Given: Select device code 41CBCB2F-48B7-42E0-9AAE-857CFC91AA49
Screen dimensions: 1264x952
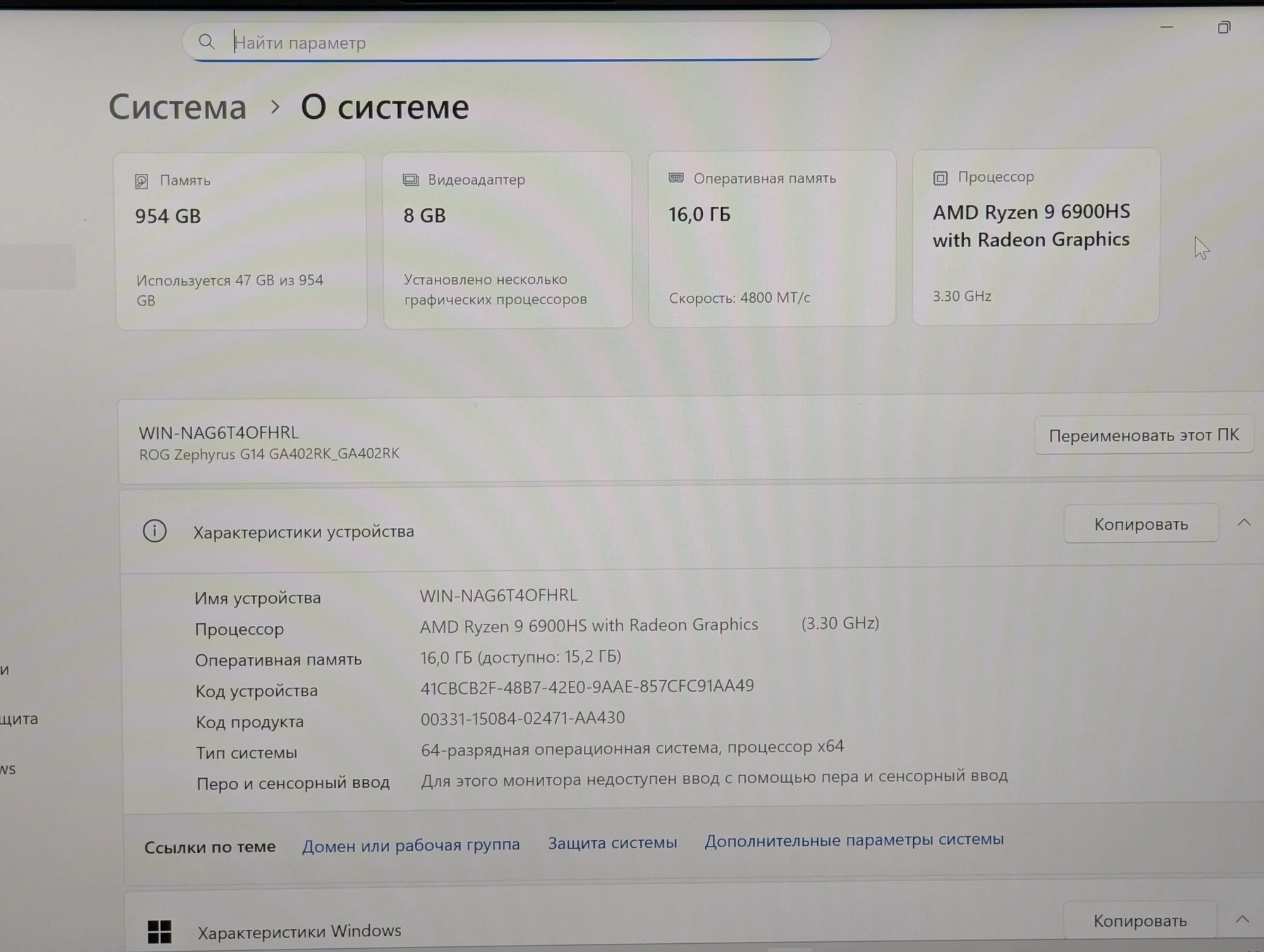Looking at the screenshot, I should coord(587,687).
